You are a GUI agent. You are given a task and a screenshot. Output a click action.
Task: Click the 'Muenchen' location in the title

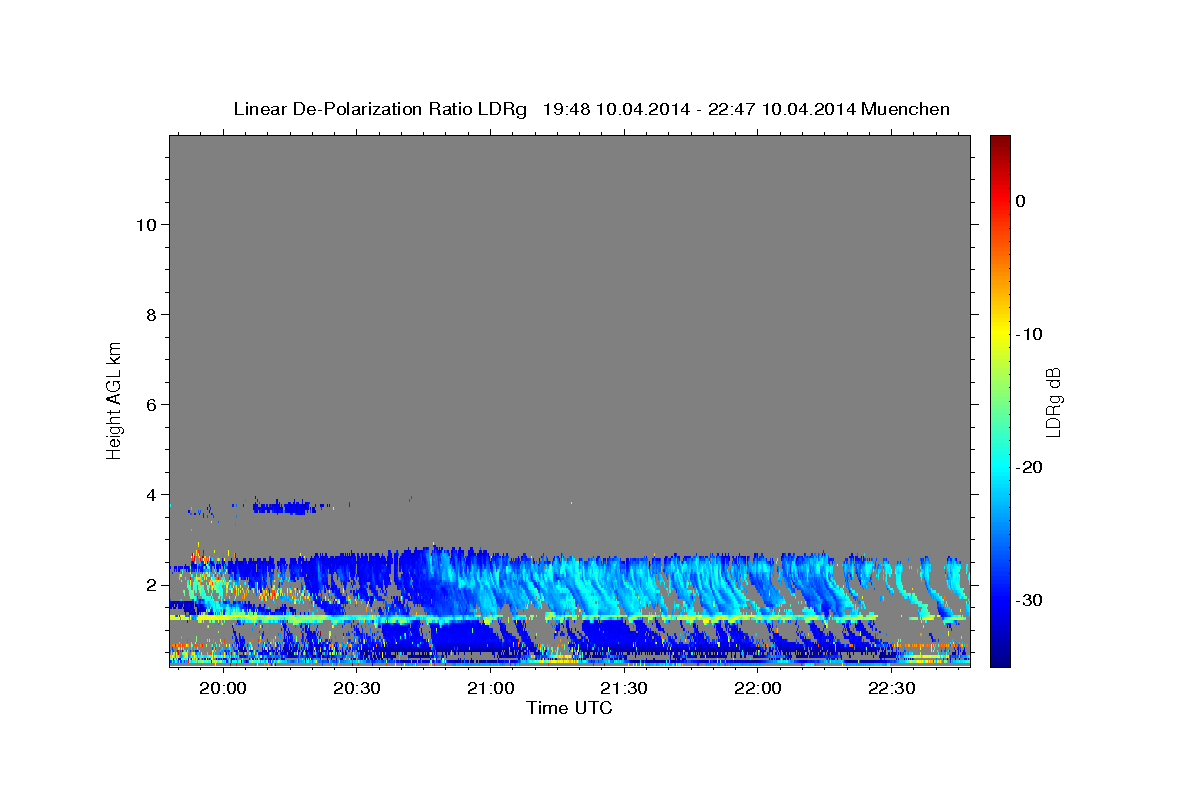pos(906,109)
